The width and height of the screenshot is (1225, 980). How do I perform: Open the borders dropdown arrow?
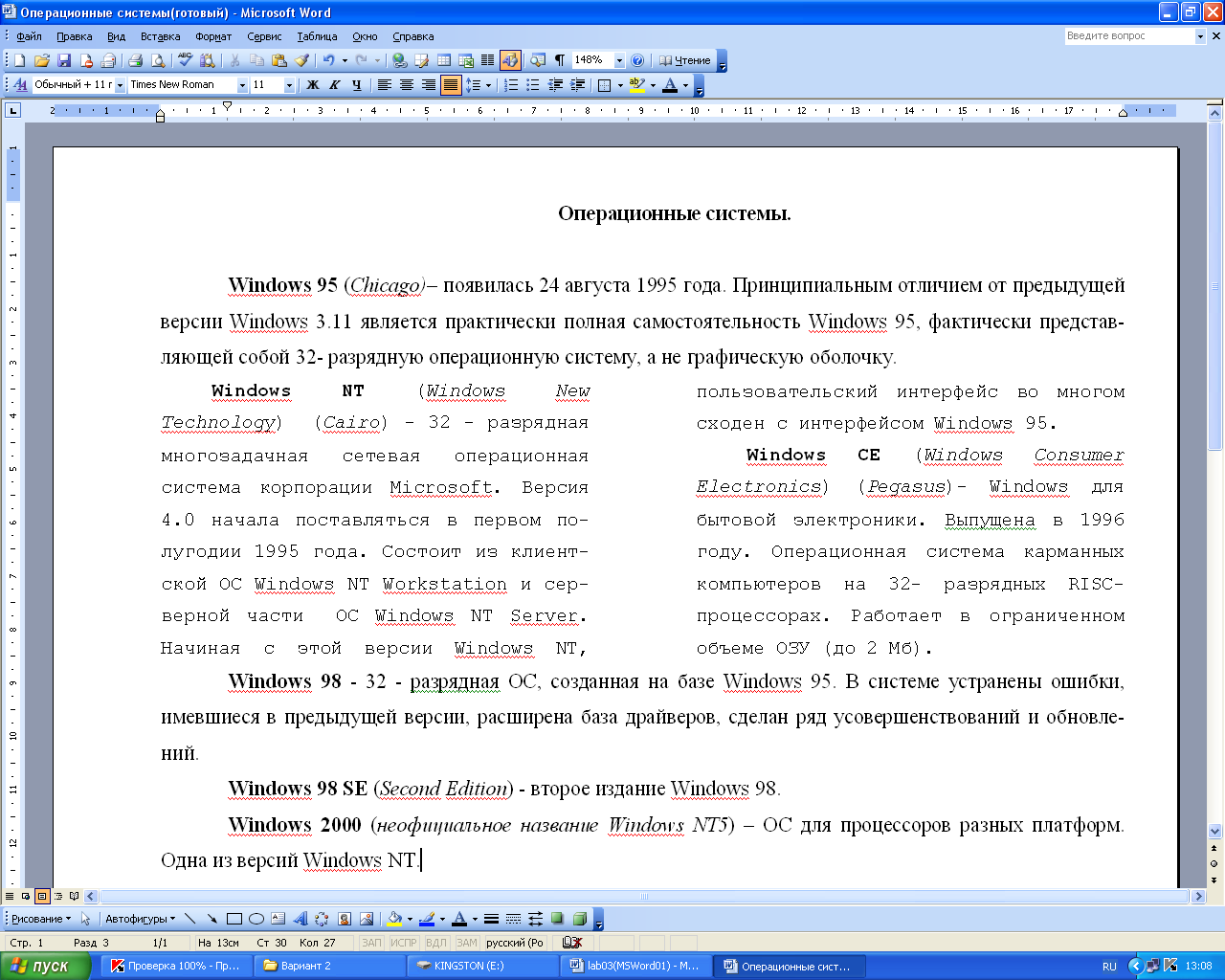pos(620,85)
